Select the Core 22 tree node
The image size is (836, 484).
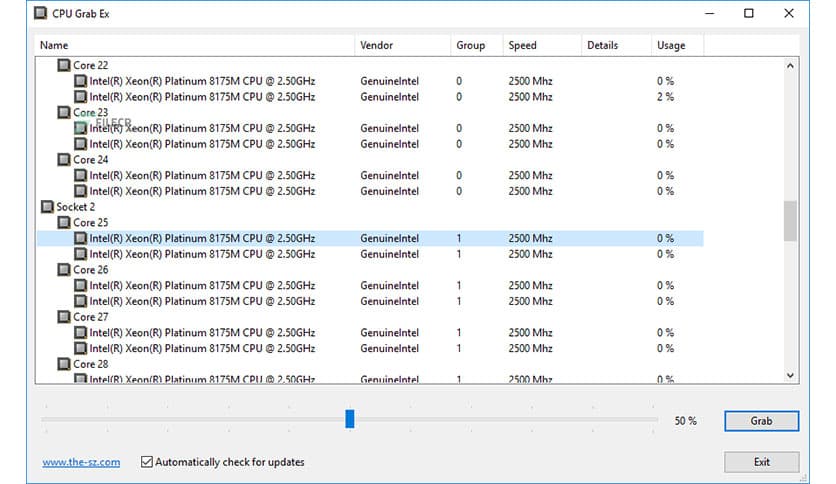tap(91, 65)
